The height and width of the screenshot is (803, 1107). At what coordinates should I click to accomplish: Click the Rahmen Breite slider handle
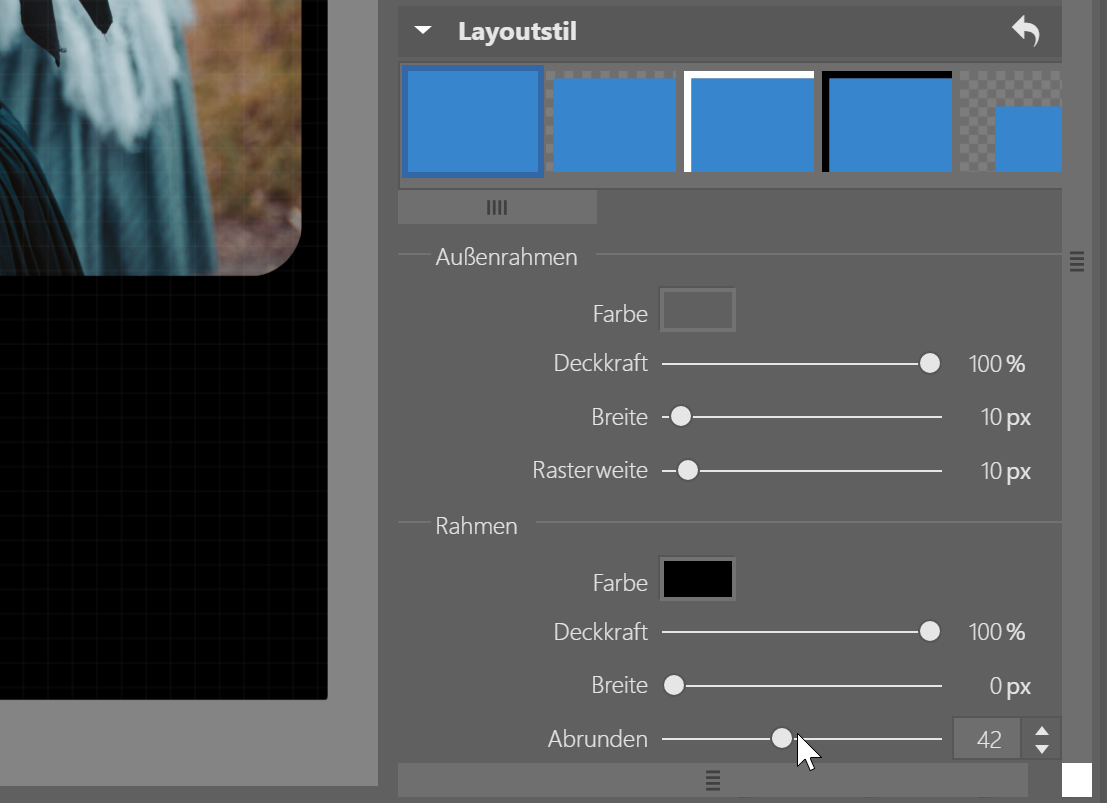[x=674, y=686]
